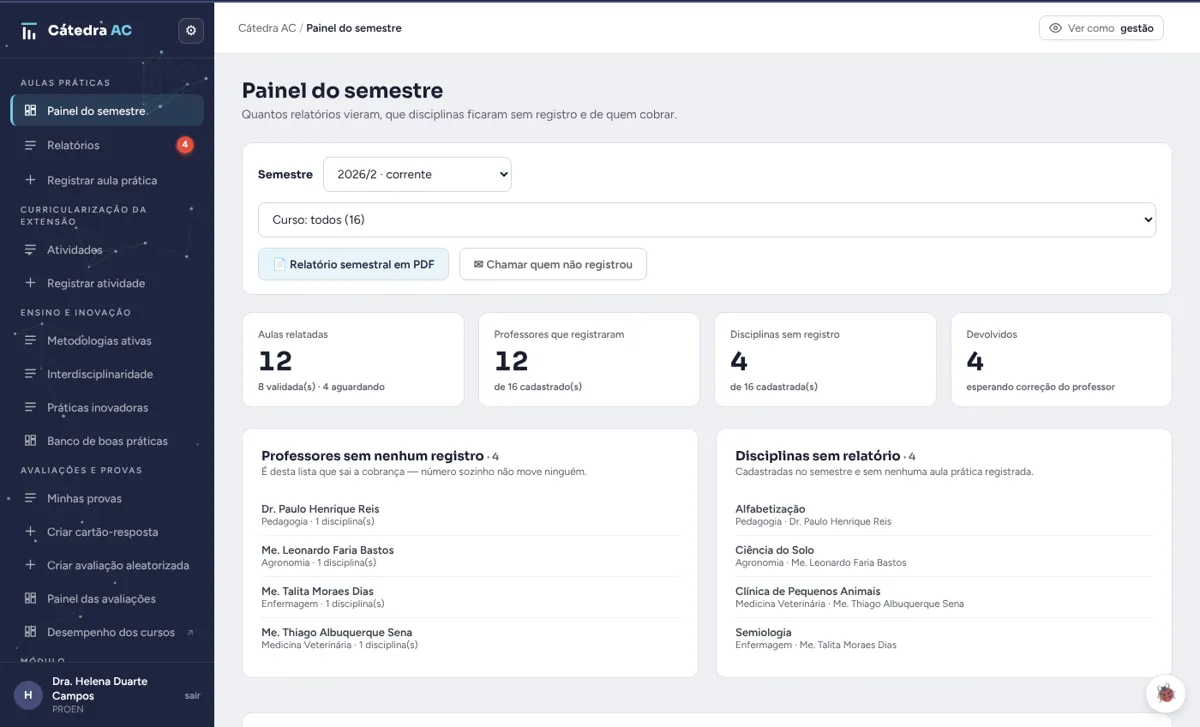Viewport: 1200px width, 727px height.
Task: Click the Disciplinas sem registro card
Action: point(825,360)
